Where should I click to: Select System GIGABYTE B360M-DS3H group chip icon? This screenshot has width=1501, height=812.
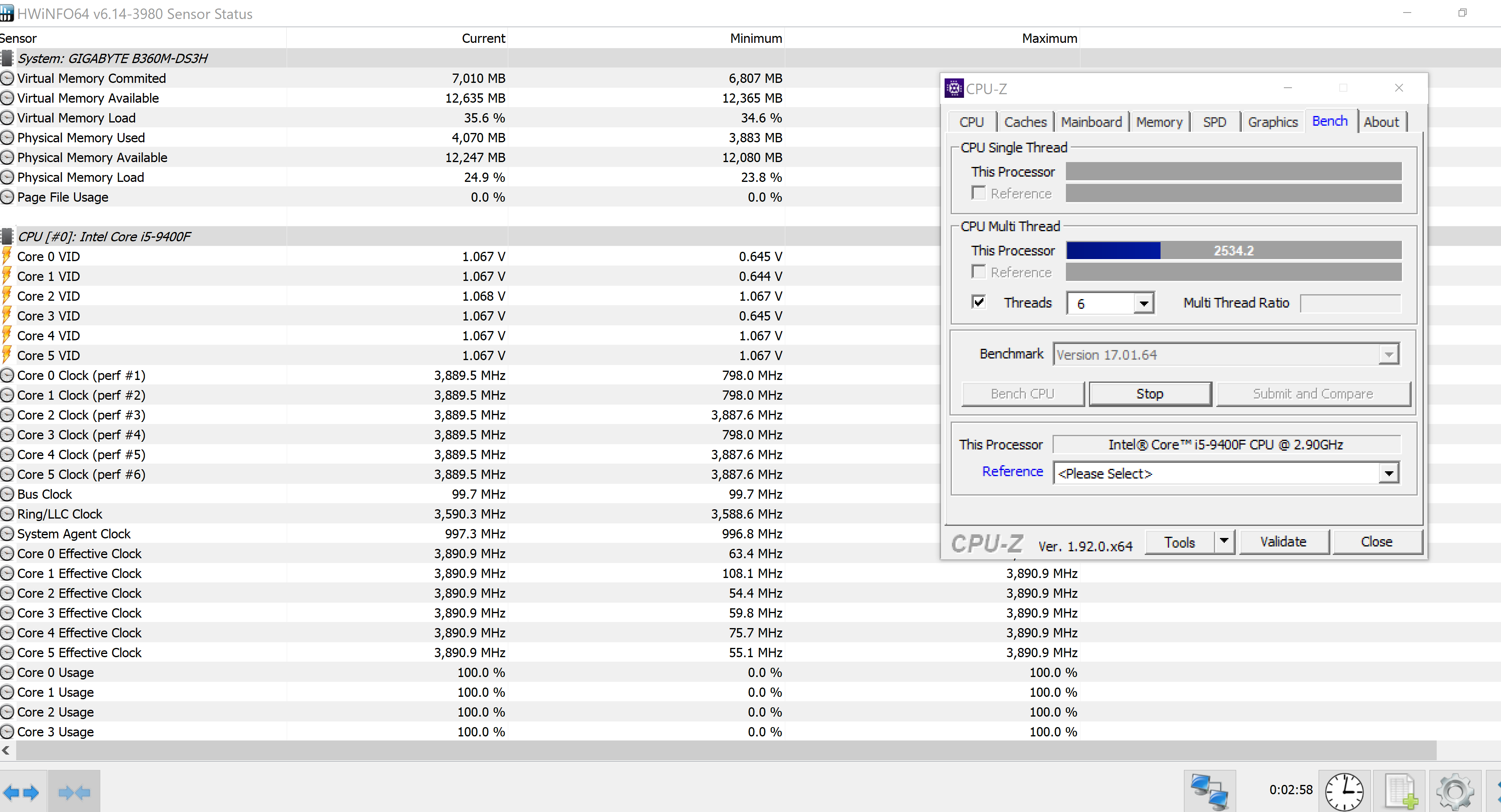pos(7,58)
